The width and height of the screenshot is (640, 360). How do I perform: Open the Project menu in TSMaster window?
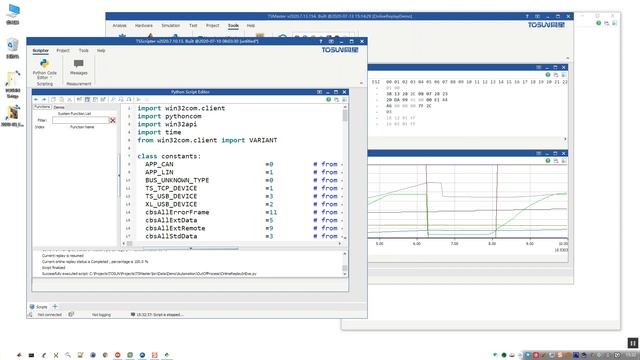coord(213,25)
